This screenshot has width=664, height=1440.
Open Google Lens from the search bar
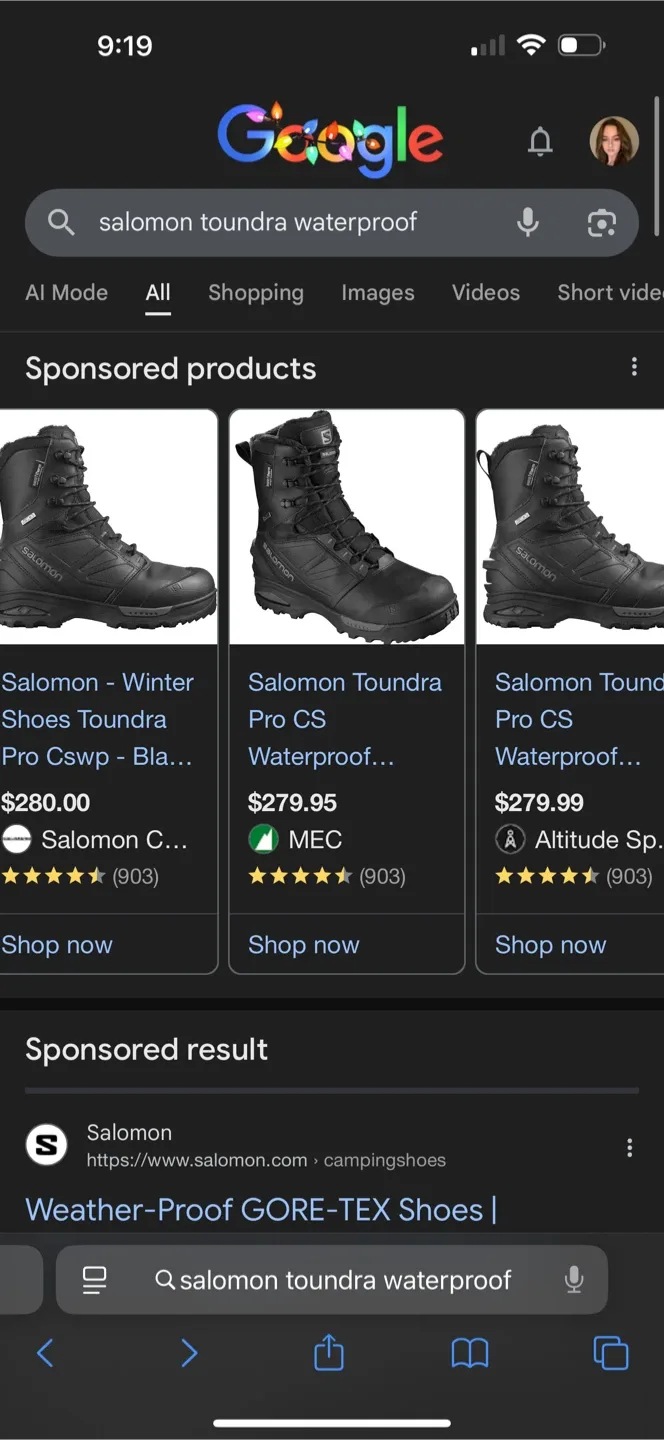(602, 222)
